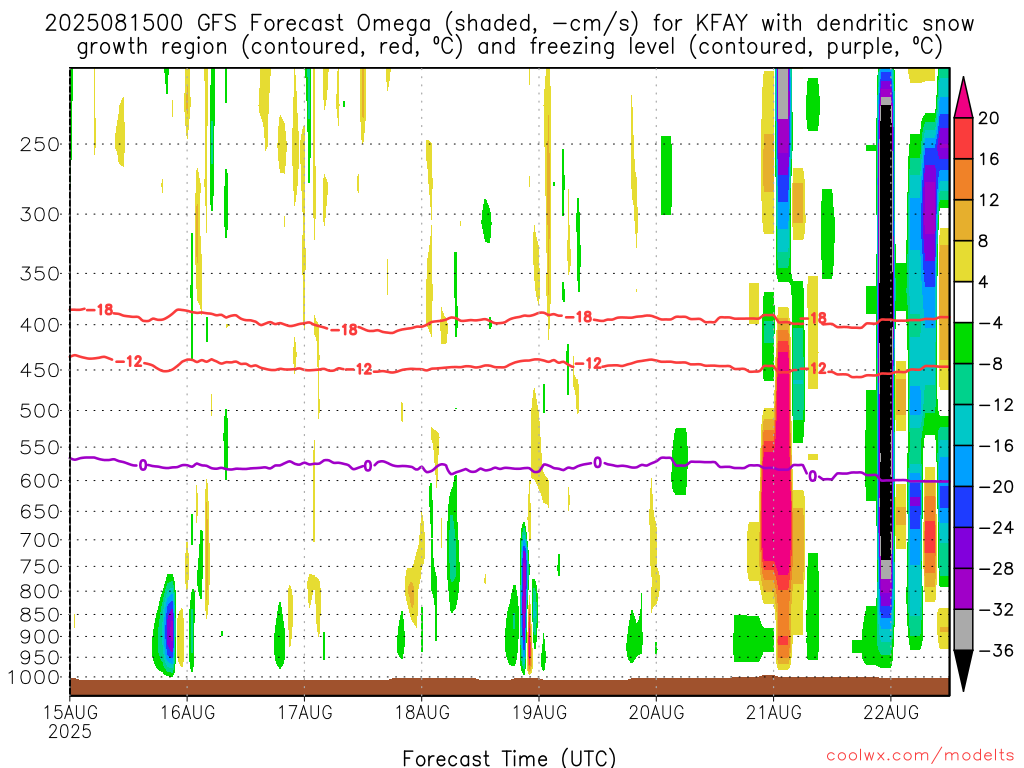Click the green -8-to--4 colorbar segment
Viewport: 1024px width, 768px height.
[x=963, y=344]
